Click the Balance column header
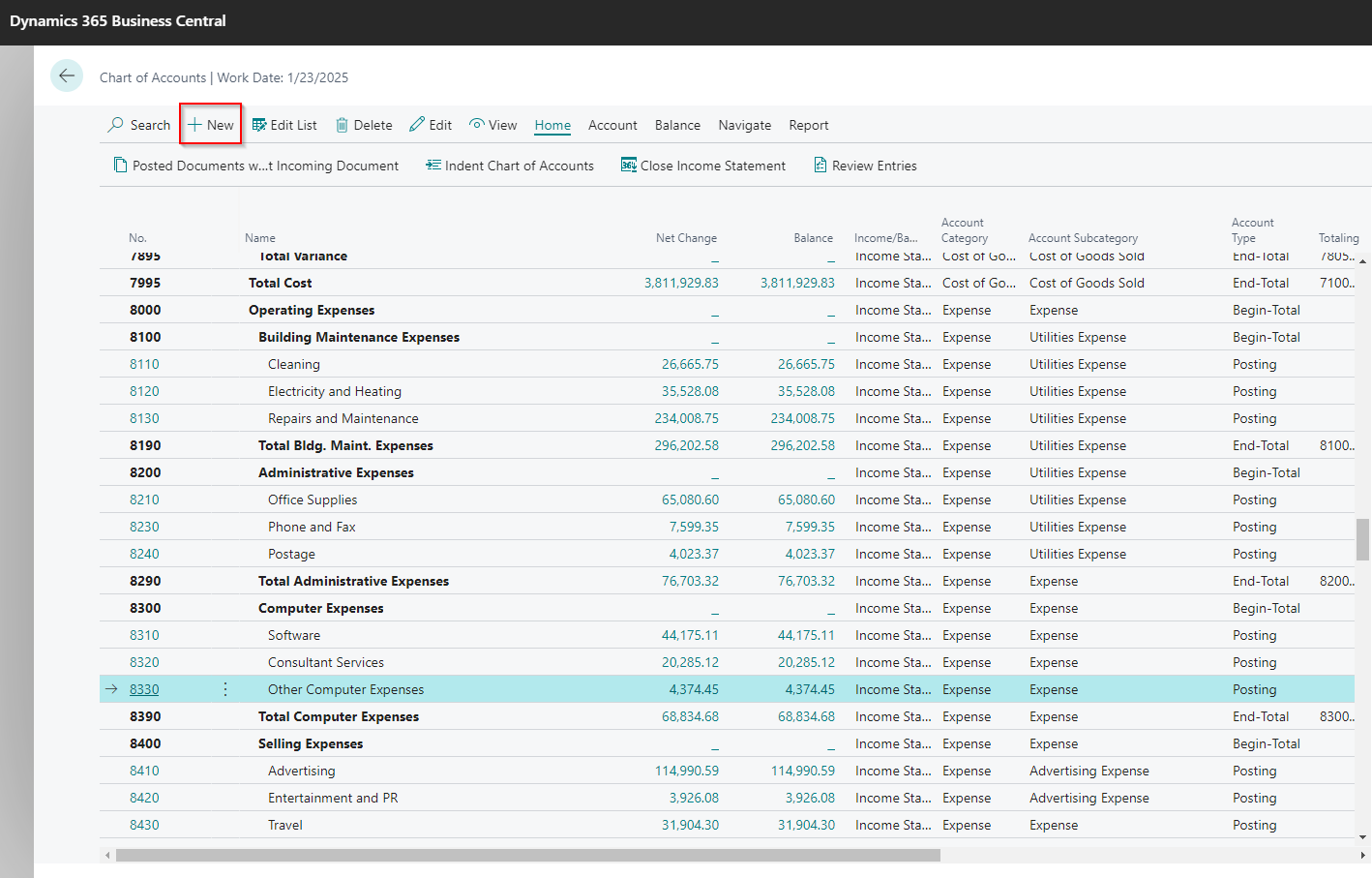The image size is (1372, 878). pos(813,238)
